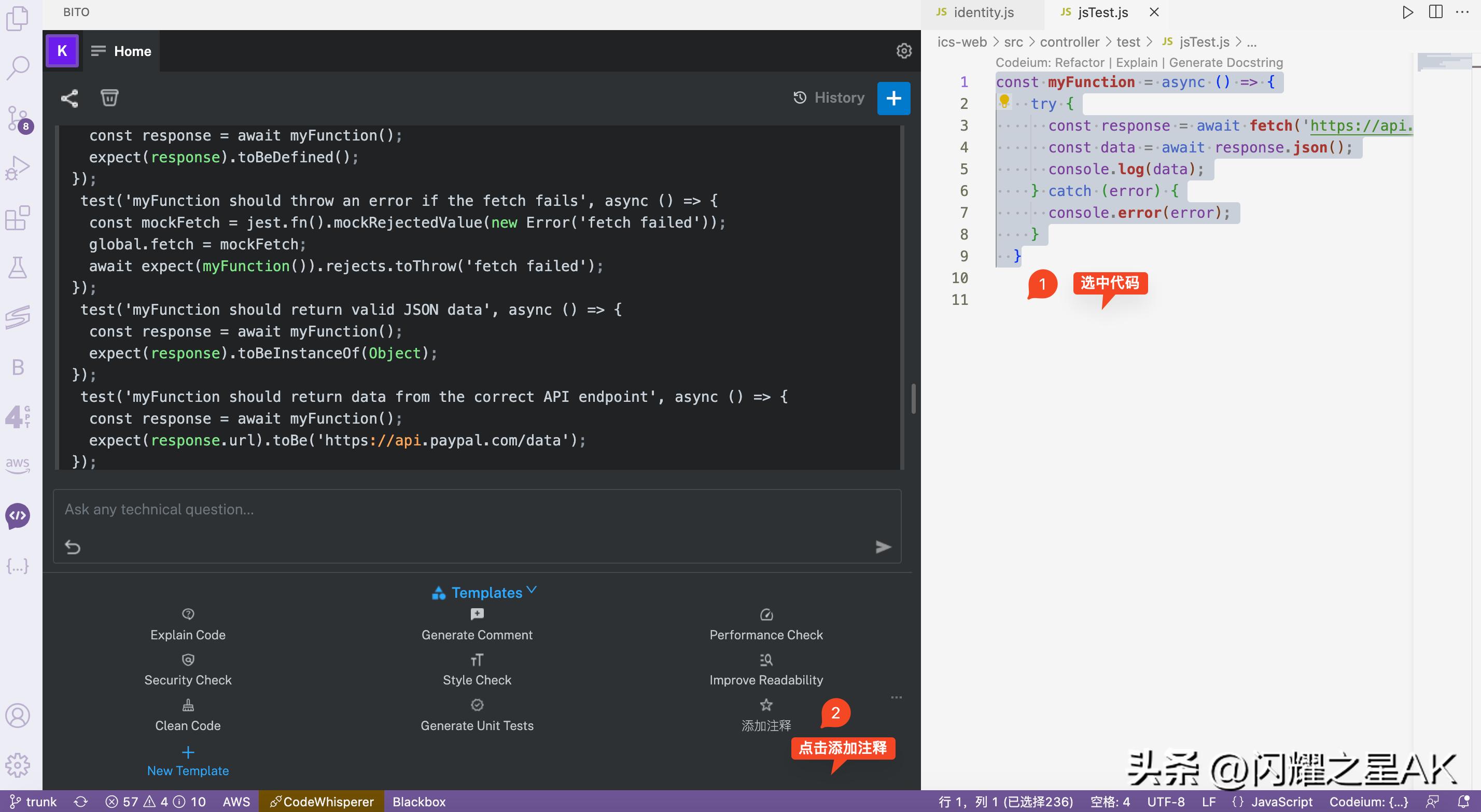The image size is (1481, 812).
Task: Click the blue new chat plus button
Action: click(893, 99)
